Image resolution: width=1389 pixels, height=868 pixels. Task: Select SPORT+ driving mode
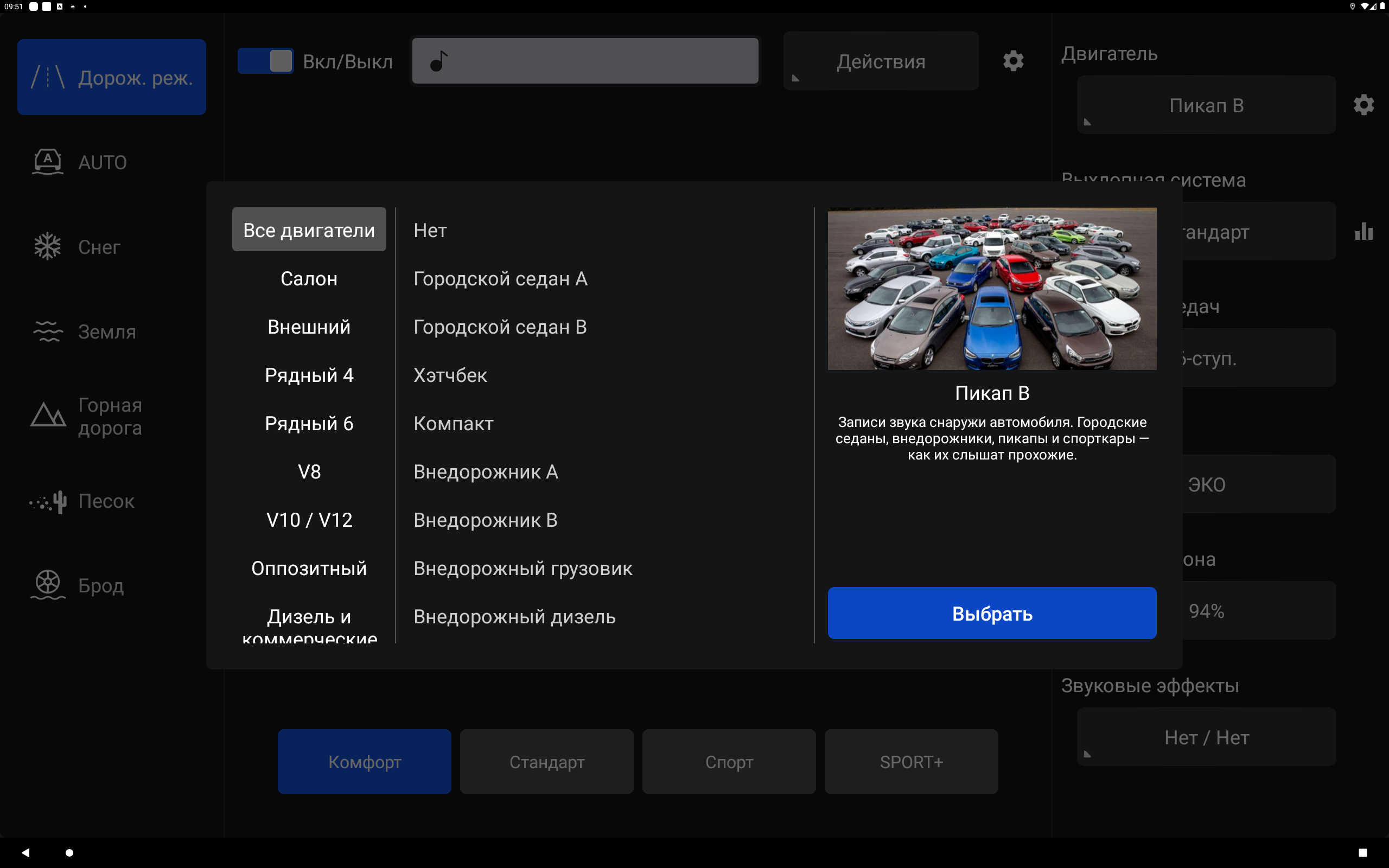[911, 762]
